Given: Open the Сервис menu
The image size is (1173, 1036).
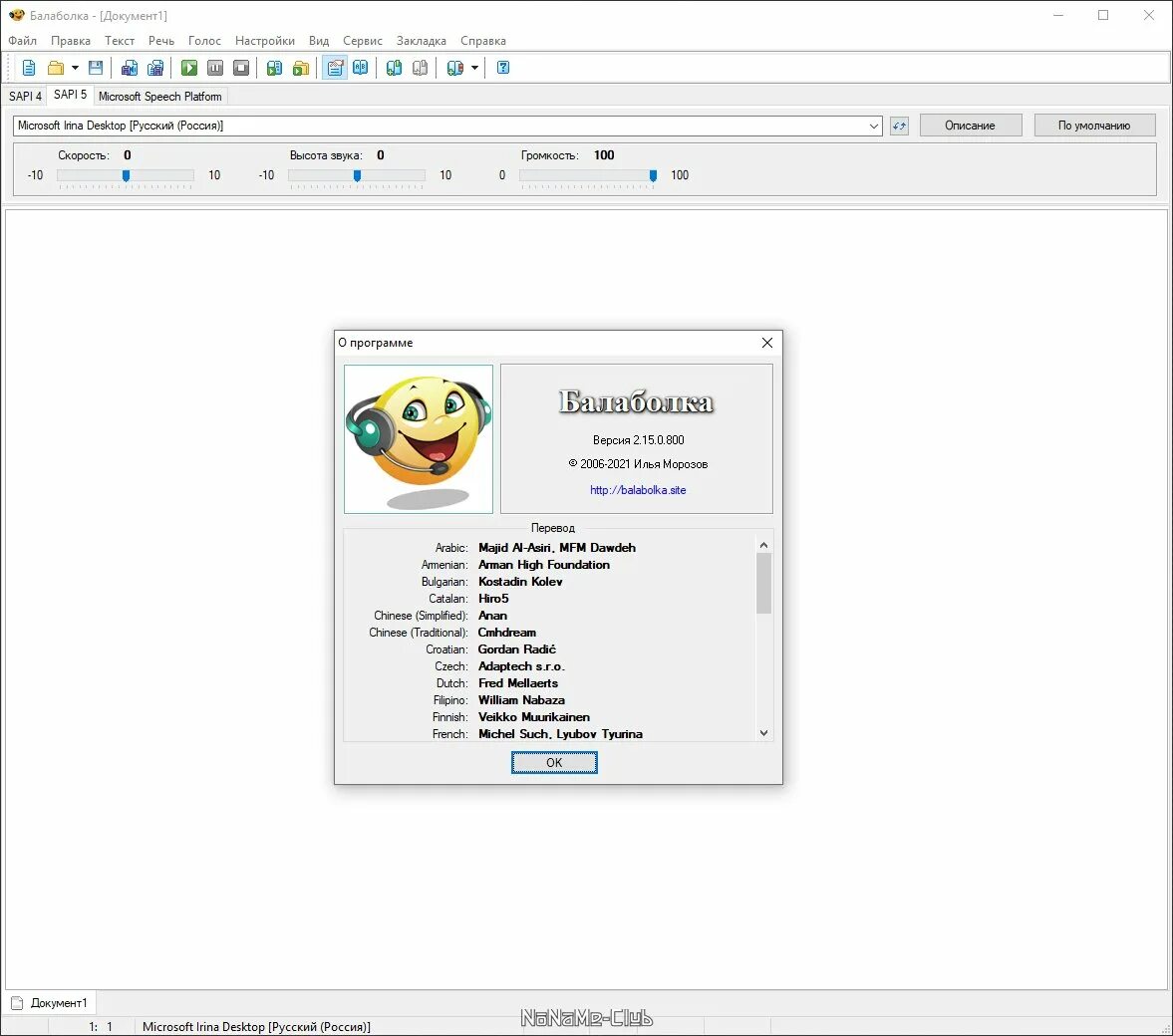Looking at the screenshot, I should point(363,41).
